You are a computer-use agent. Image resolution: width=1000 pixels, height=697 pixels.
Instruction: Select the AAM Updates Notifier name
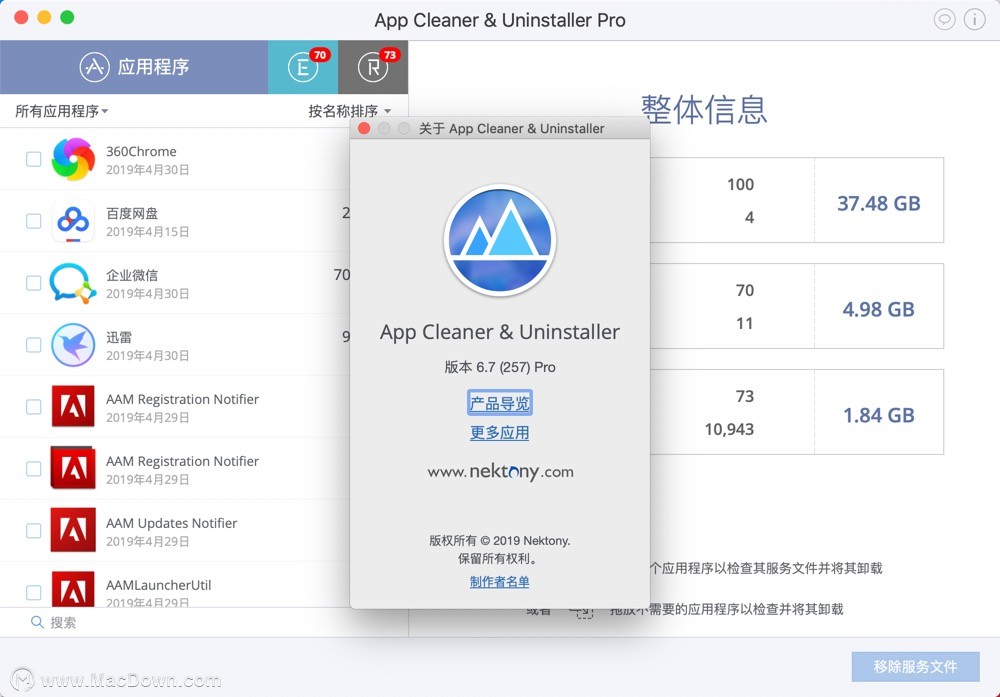click(172, 523)
